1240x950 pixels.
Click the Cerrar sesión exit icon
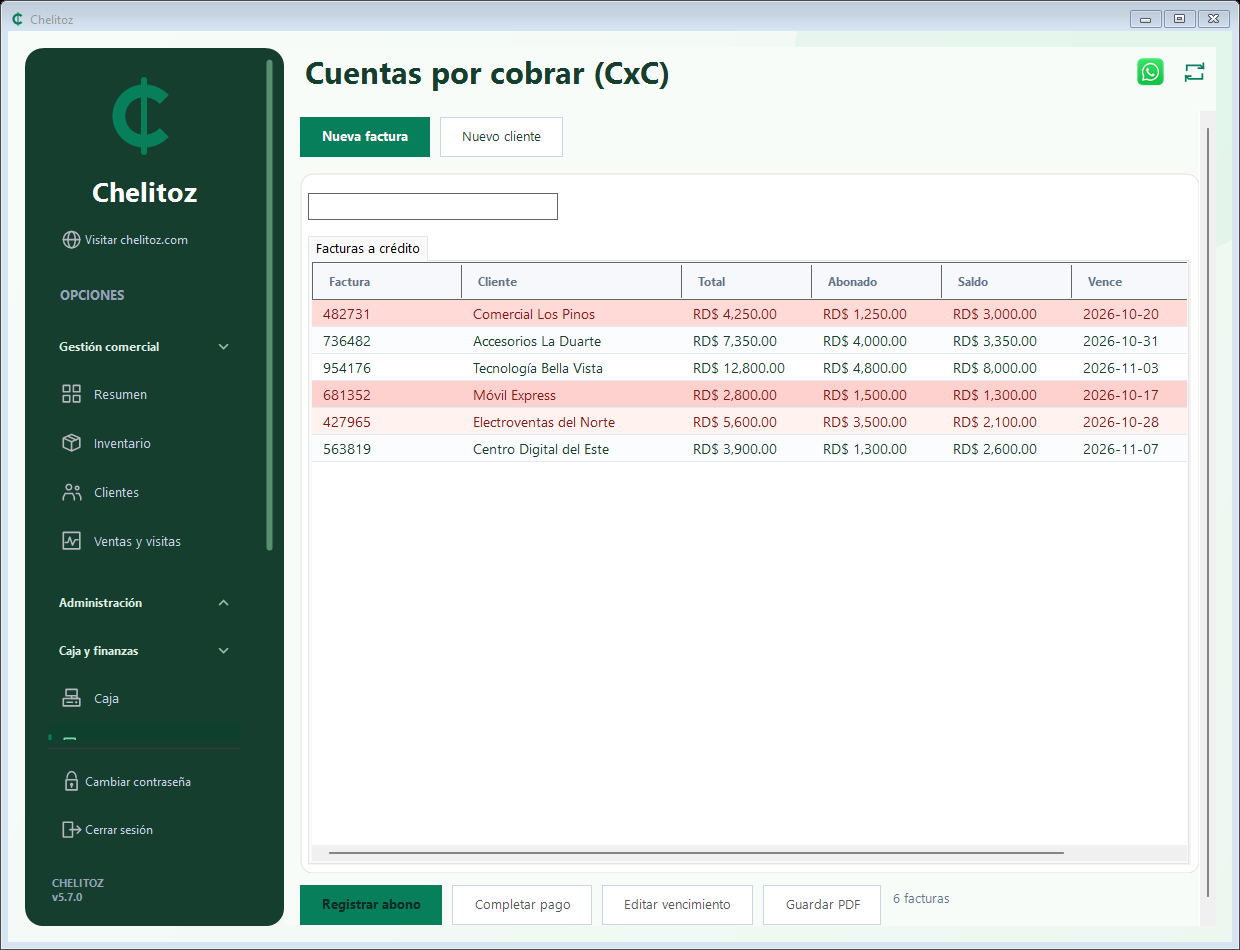(x=71, y=829)
